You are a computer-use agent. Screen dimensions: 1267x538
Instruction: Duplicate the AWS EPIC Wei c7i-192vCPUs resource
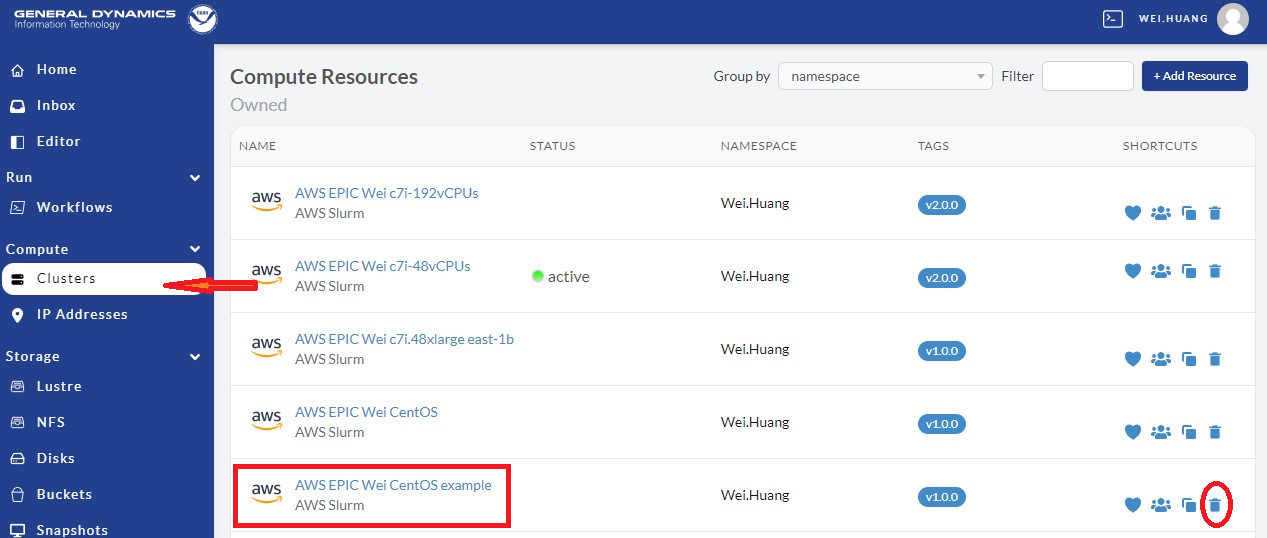point(1189,213)
